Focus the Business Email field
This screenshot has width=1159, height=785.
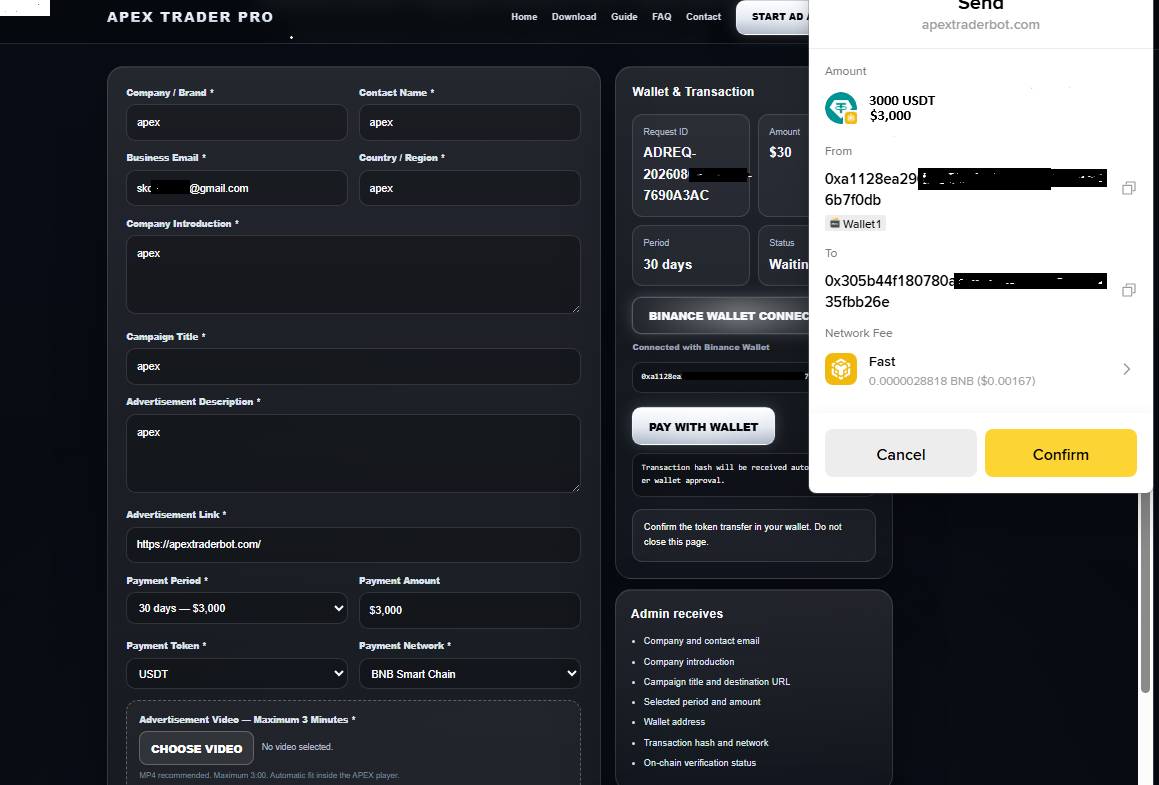point(237,188)
